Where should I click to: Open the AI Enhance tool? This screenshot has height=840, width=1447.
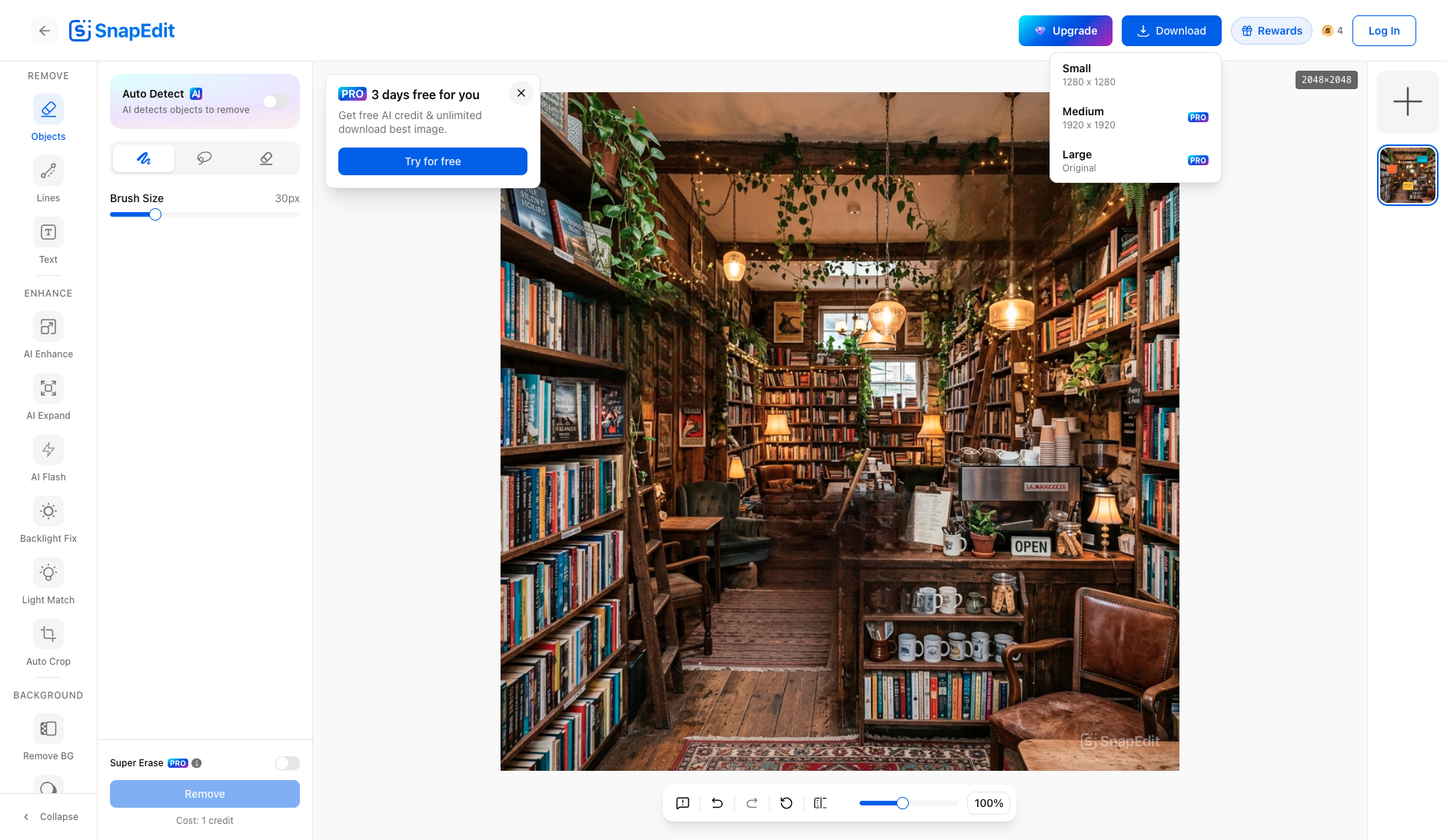(x=48, y=335)
